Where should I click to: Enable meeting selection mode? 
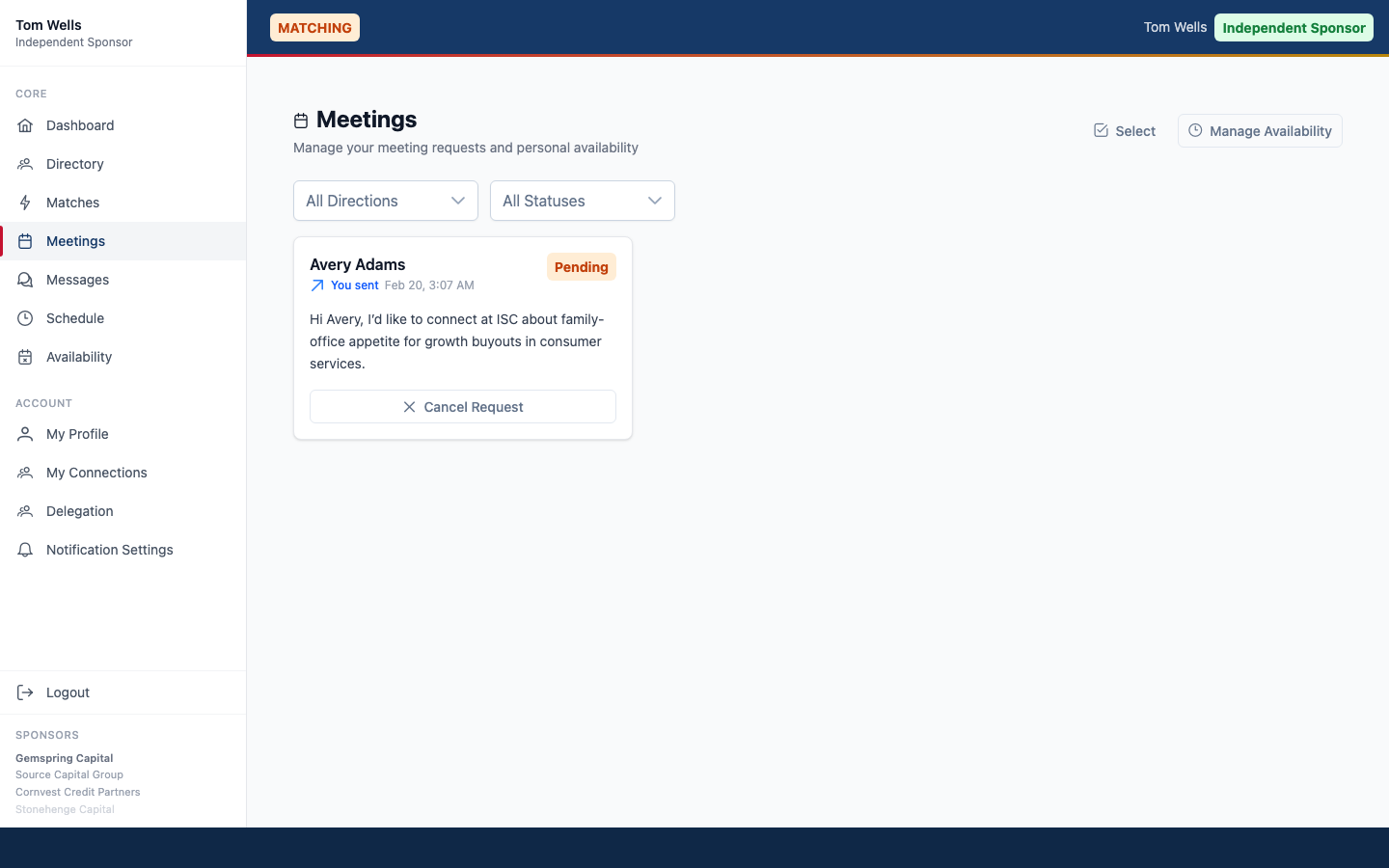tap(1124, 130)
